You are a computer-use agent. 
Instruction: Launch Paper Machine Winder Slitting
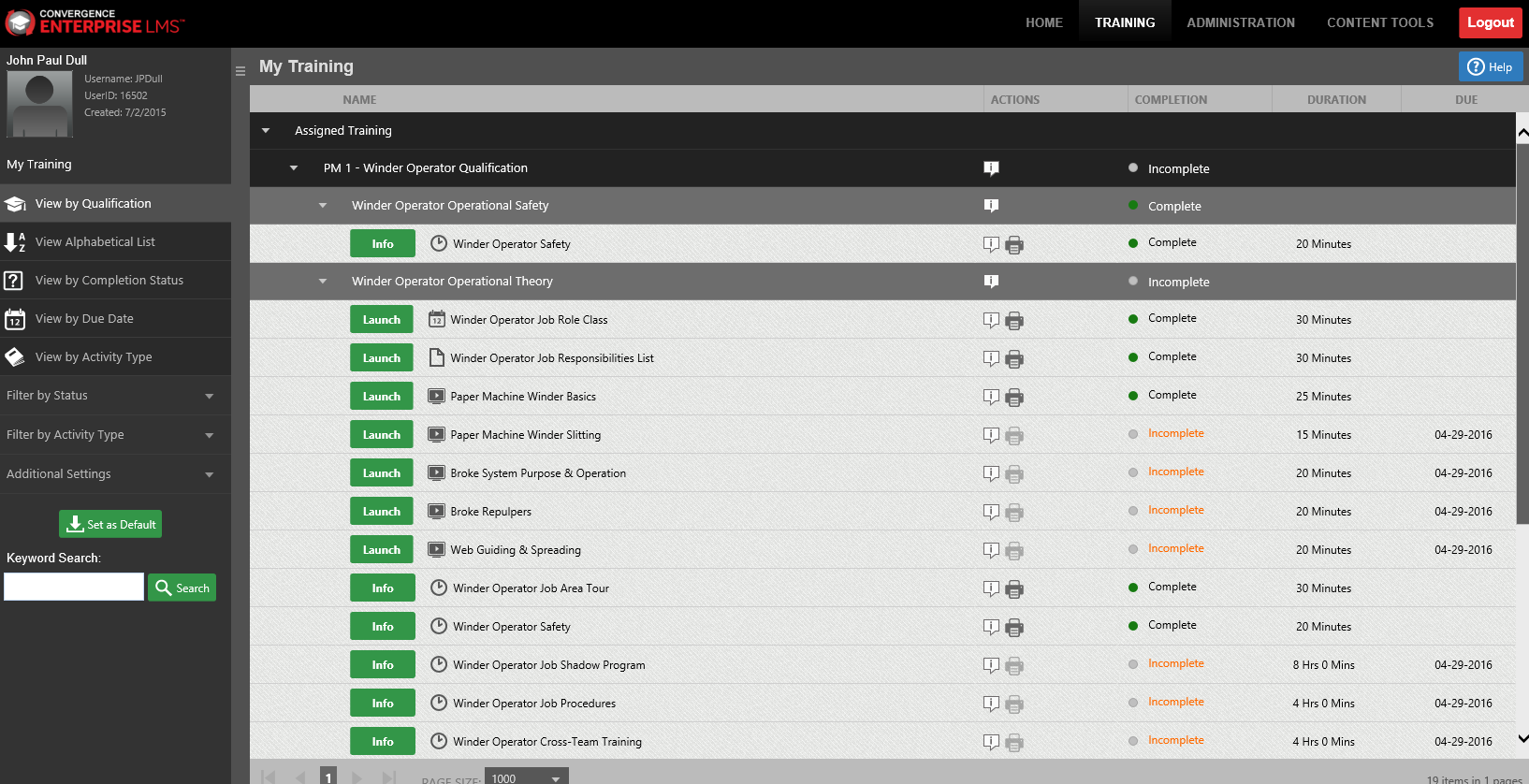tap(382, 435)
